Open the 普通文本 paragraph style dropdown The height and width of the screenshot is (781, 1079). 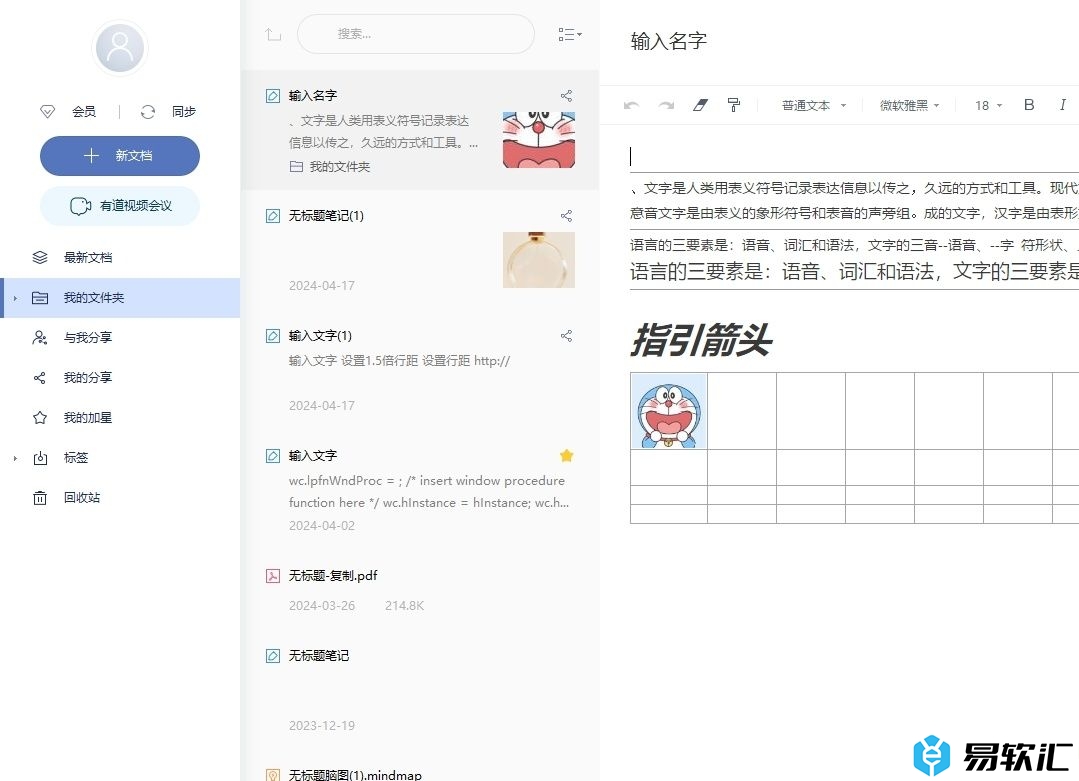pyautogui.click(x=813, y=105)
